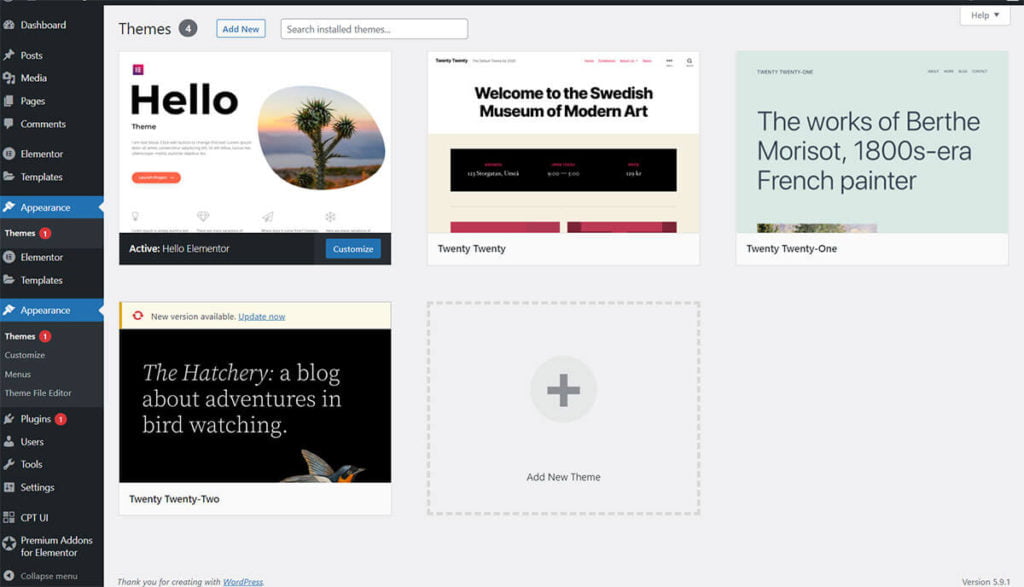The height and width of the screenshot is (587, 1024).
Task: Click the Plugins plug icon
Action: [x=9, y=419]
